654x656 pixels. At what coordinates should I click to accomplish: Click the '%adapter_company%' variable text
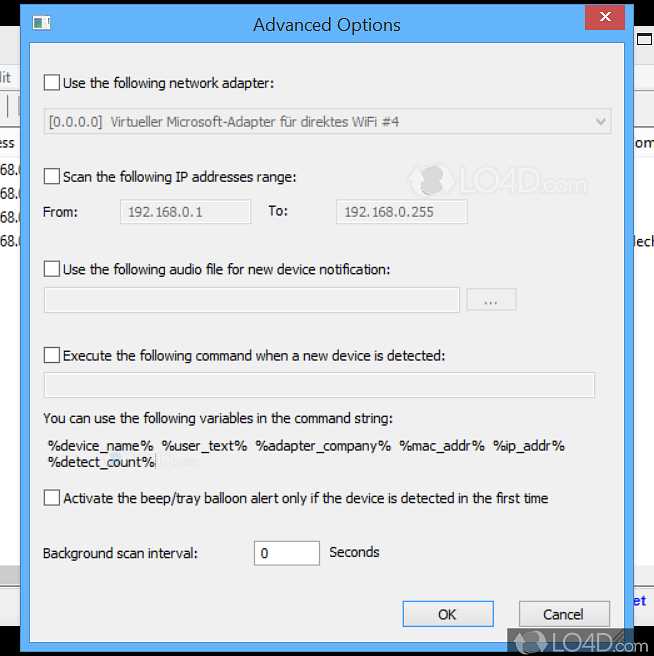pos(323,446)
